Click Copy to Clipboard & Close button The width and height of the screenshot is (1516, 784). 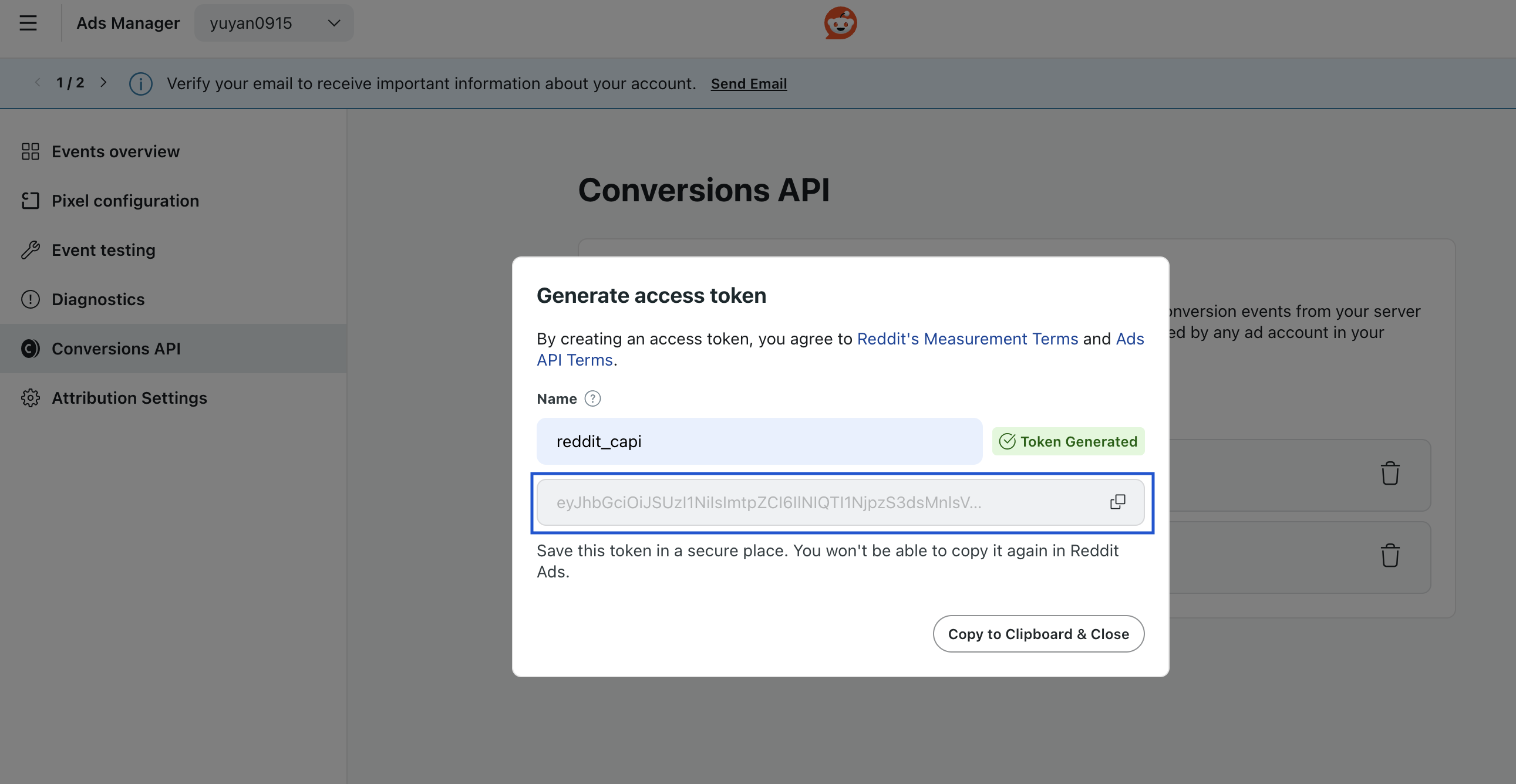[1038, 634]
